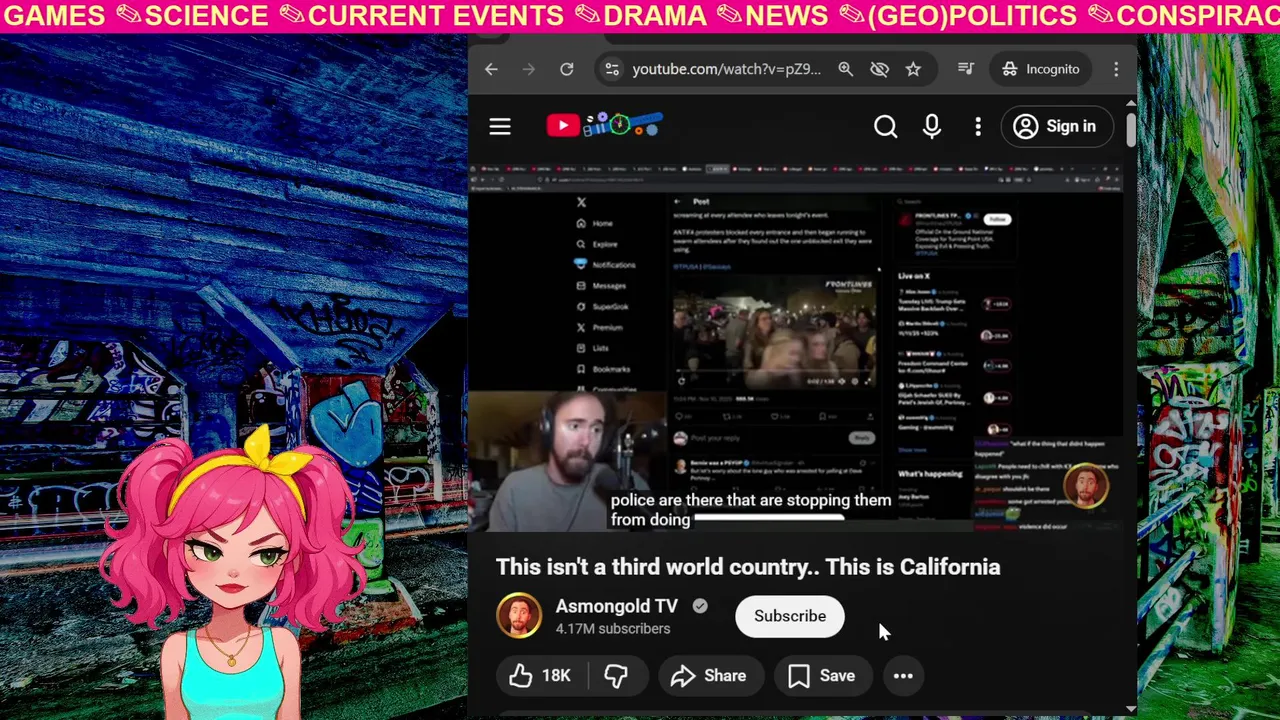Click SCIENCE in the top banner
Screen dimensions: 1280x720
tap(206, 16)
